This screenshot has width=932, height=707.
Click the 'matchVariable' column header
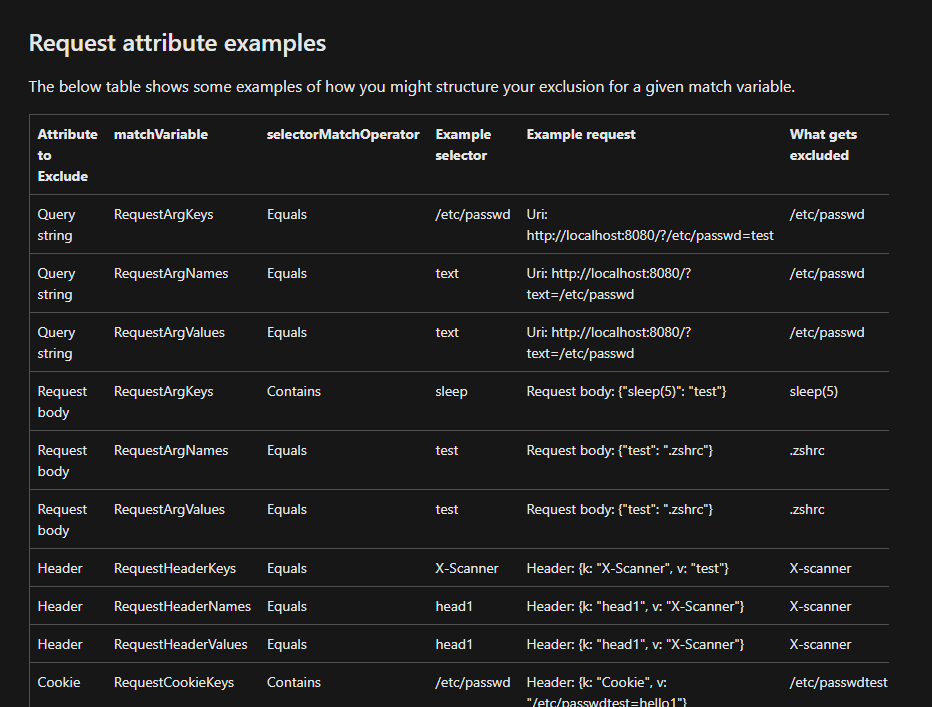click(160, 134)
